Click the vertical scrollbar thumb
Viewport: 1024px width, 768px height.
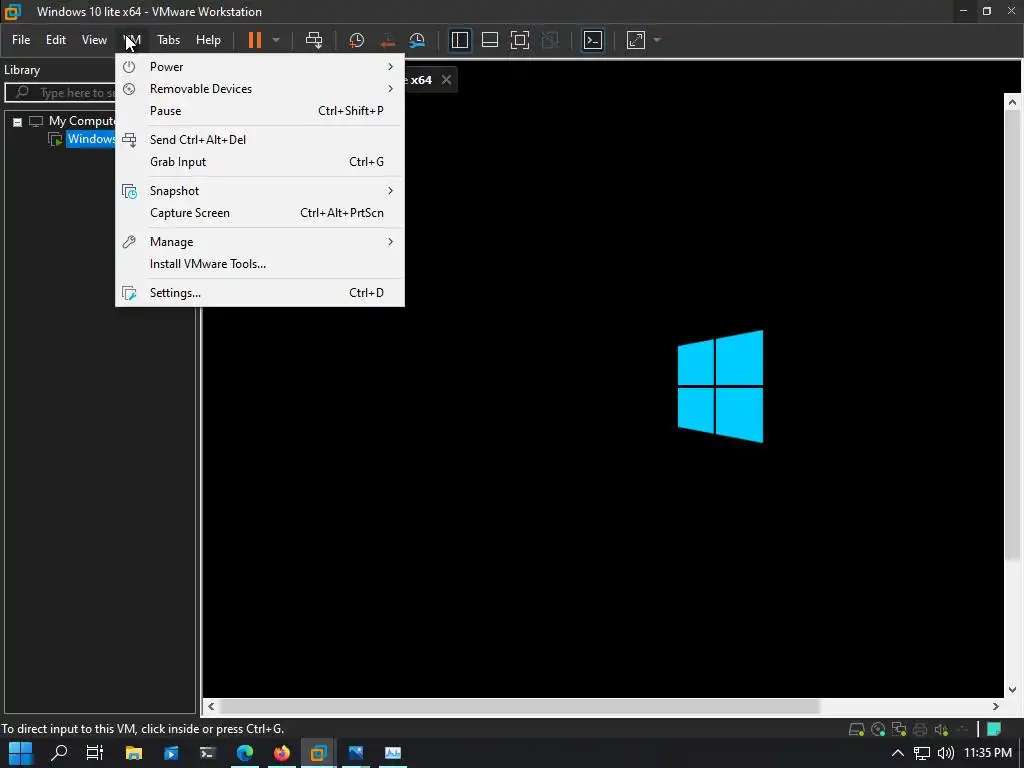point(1012,335)
